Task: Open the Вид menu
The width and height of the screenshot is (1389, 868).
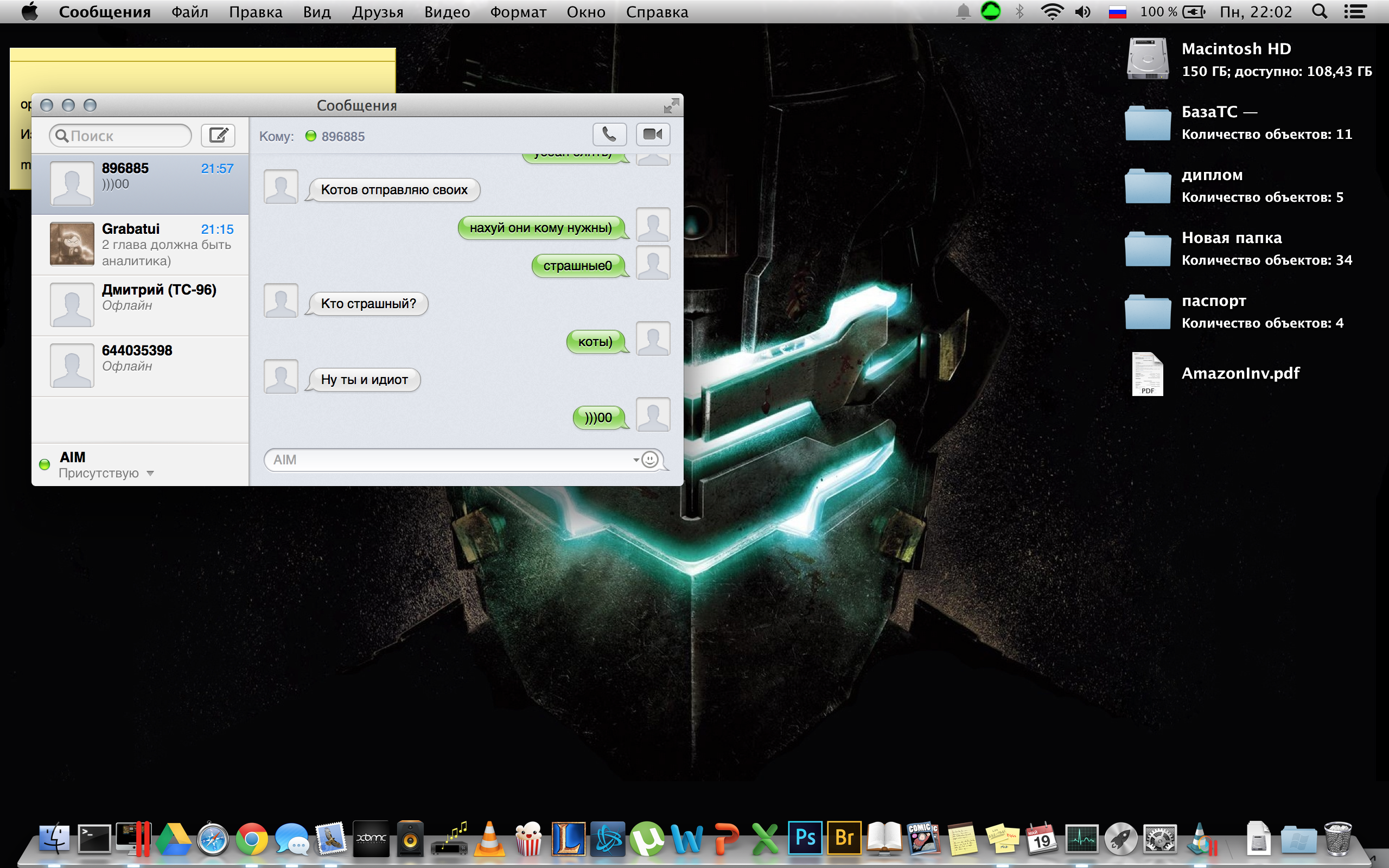Action: click(317, 12)
